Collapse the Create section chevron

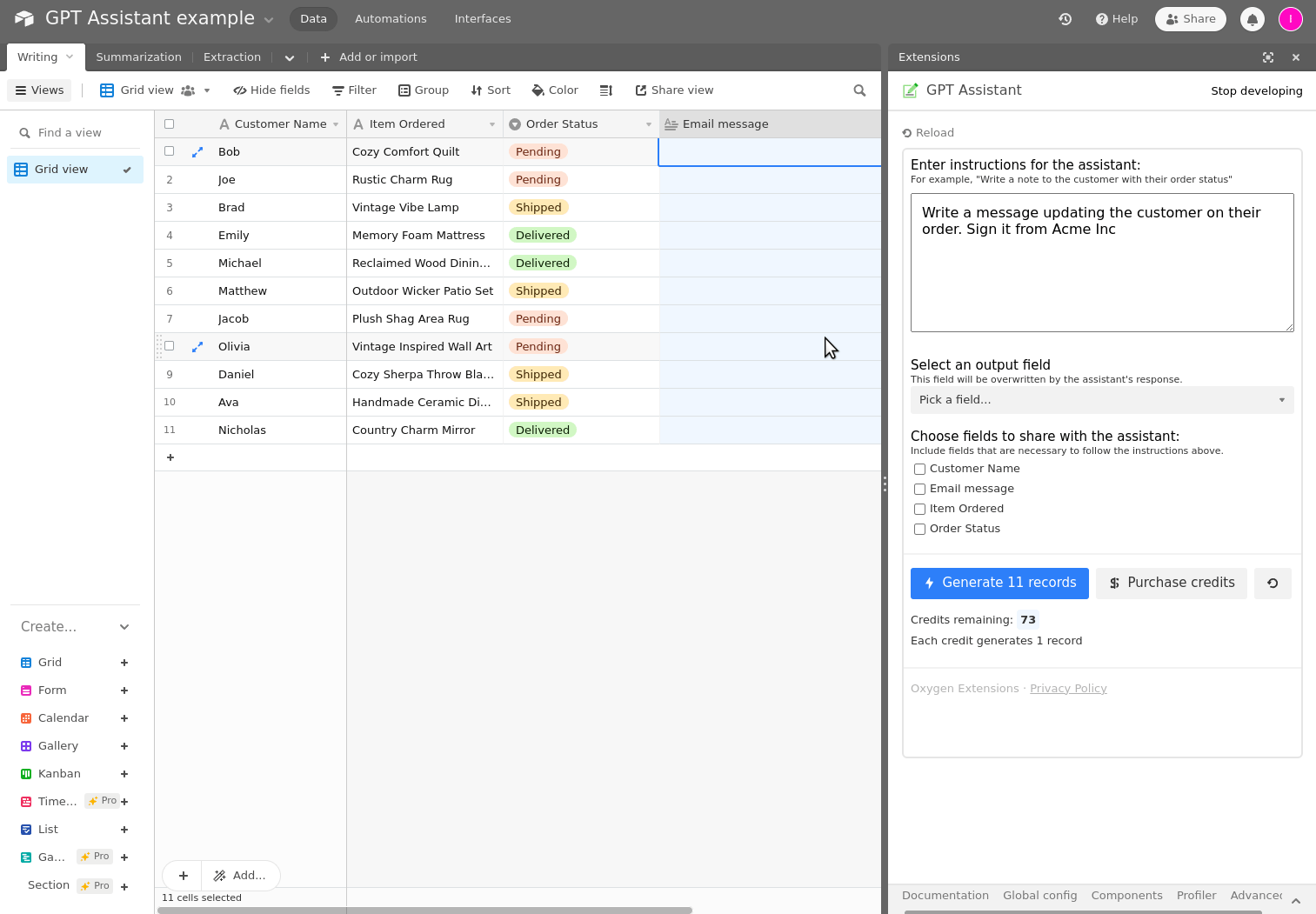point(124,627)
